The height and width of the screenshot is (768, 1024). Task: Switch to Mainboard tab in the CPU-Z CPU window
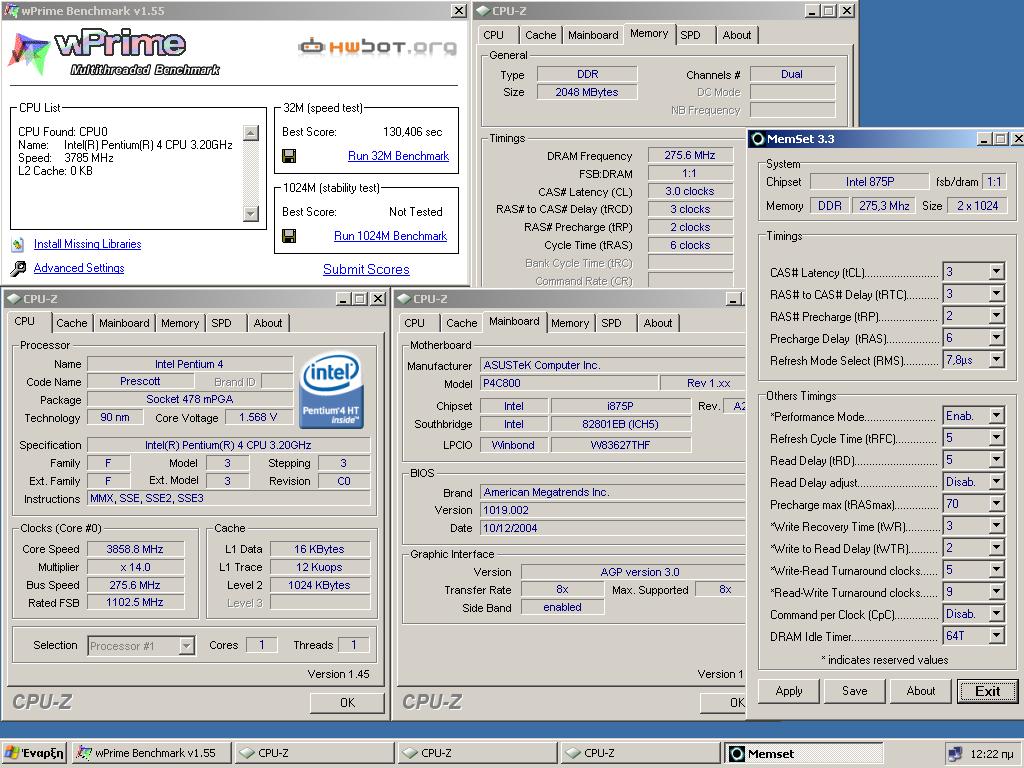[x=124, y=323]
